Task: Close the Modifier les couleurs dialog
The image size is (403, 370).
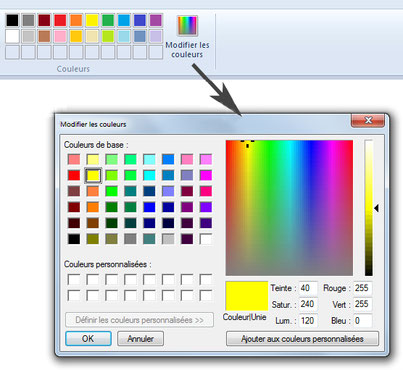Action: pos(368,120)
